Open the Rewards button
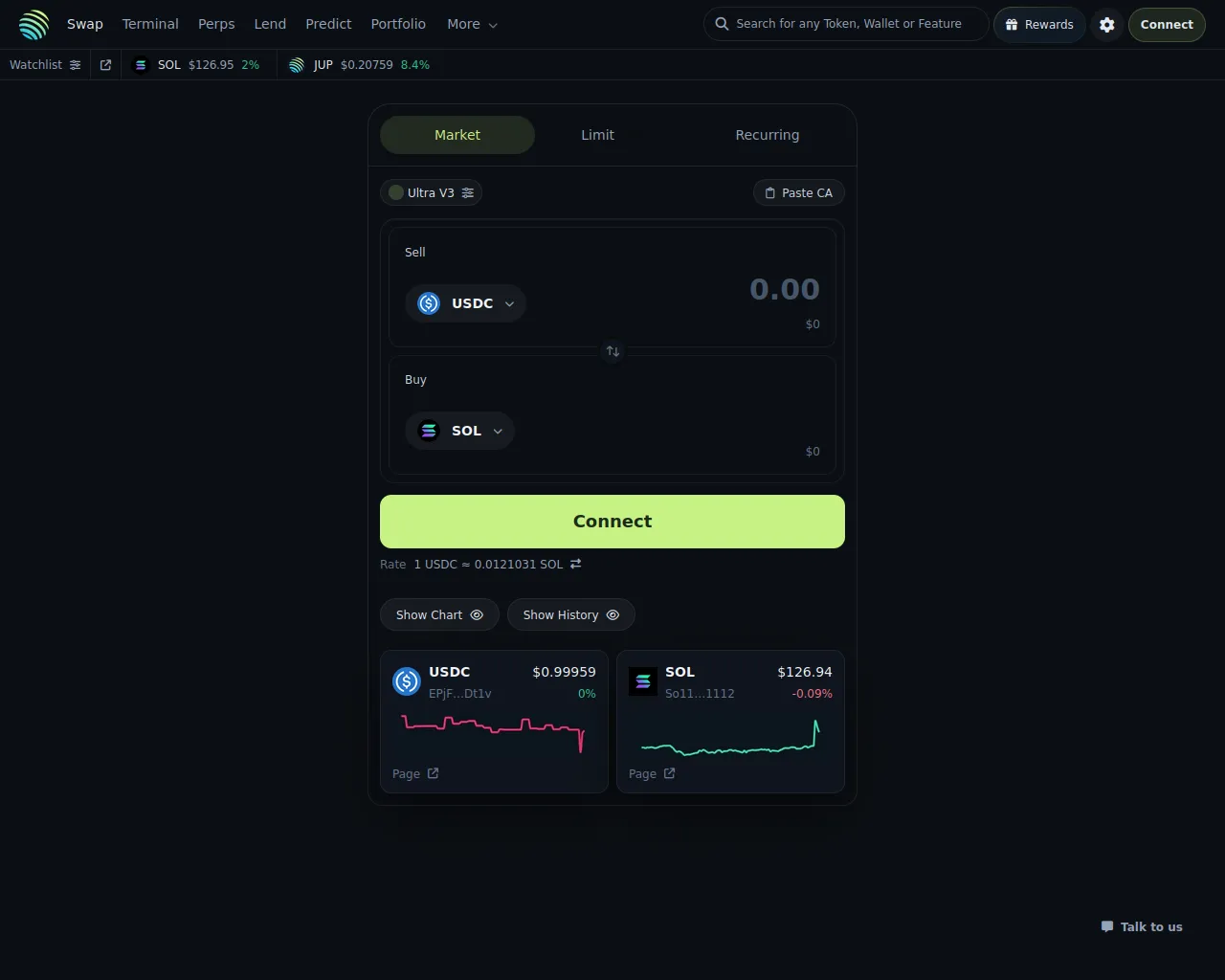Viewport: 1225px width, 980px height. (x=1039, y=25)
